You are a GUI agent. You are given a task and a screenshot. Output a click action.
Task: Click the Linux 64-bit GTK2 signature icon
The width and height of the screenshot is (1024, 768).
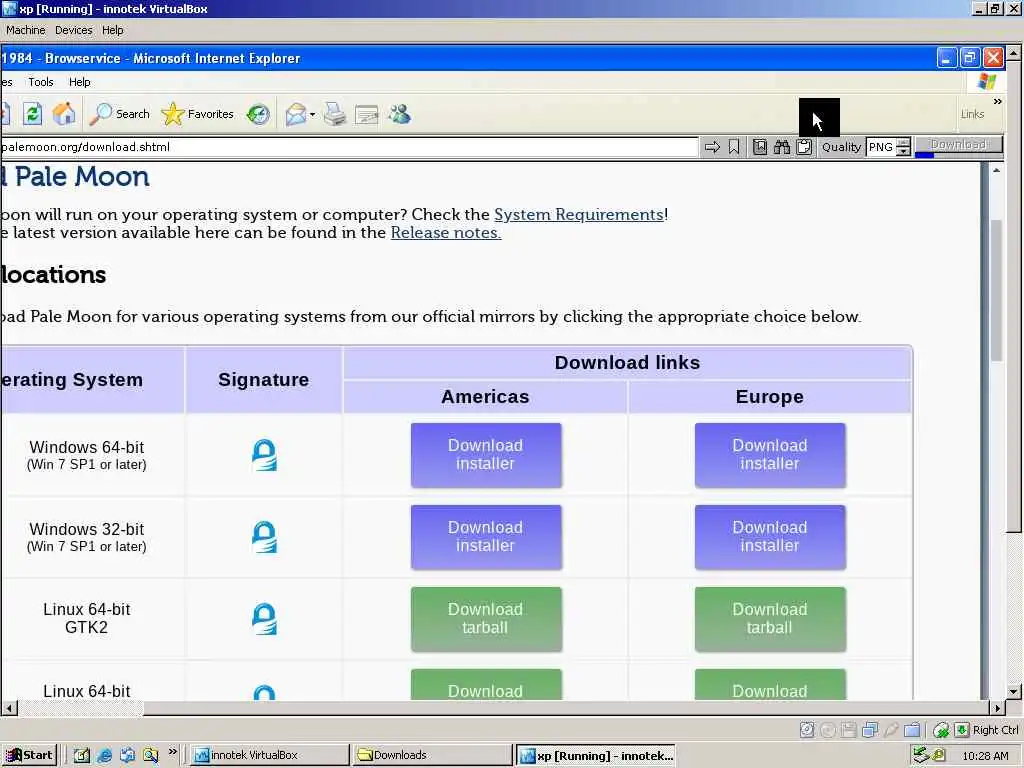(264, 619)
